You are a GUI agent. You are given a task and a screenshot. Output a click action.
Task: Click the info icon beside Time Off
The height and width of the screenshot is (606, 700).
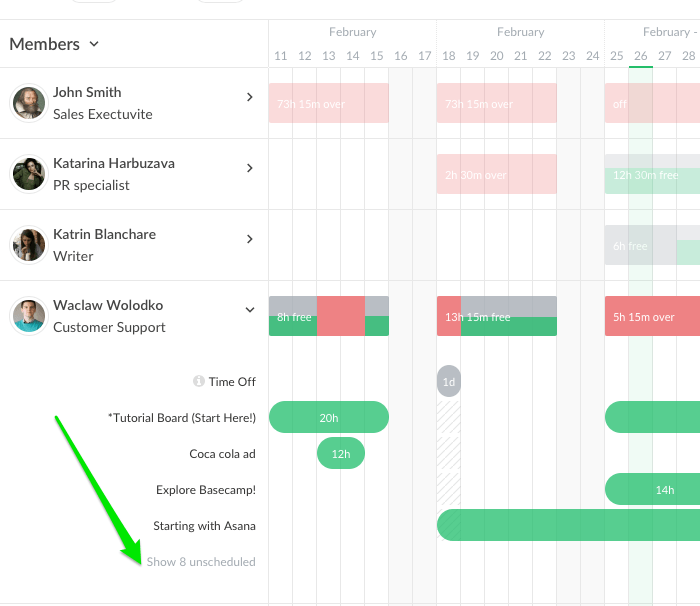coord(199,382)
